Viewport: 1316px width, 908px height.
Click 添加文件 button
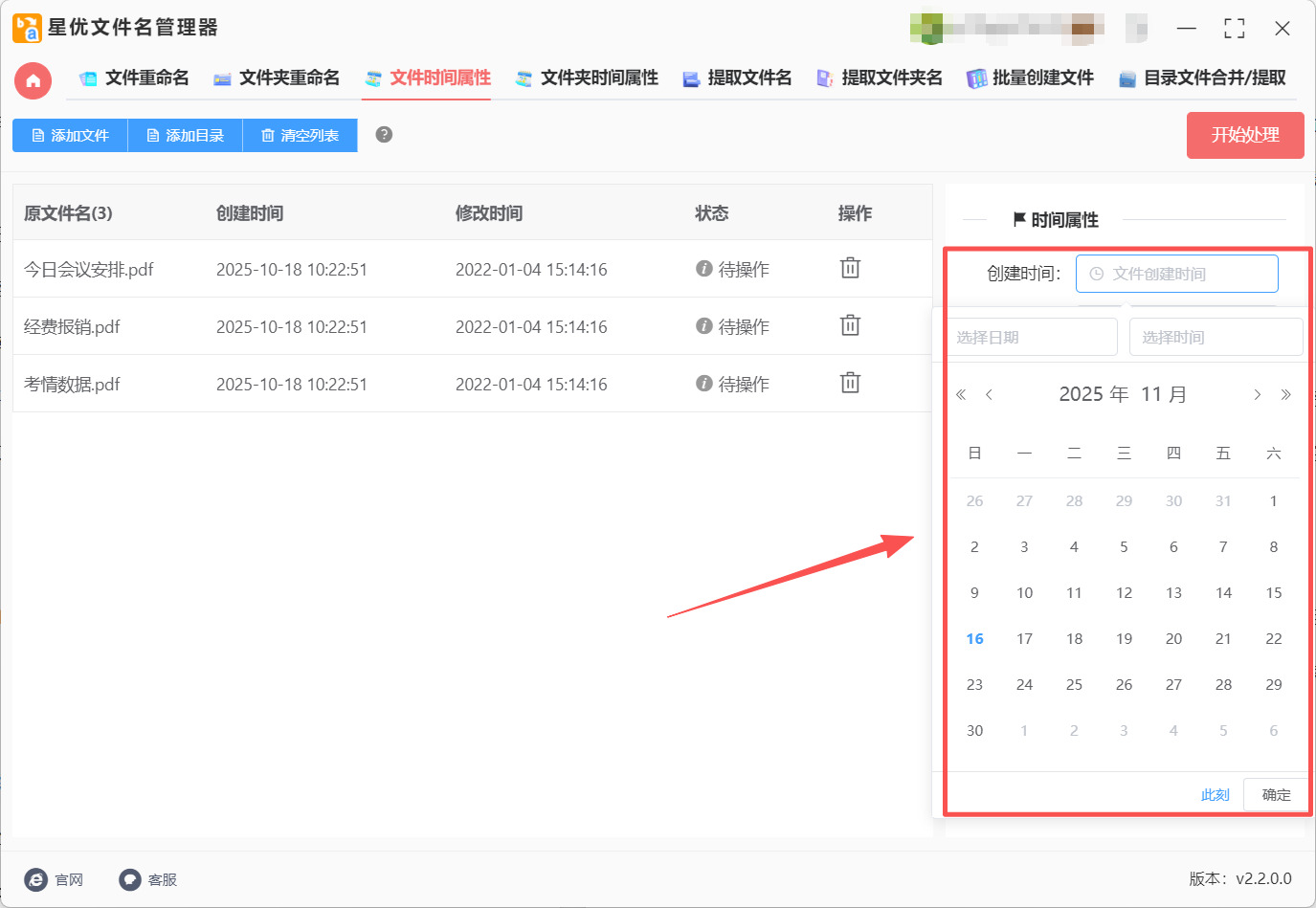70,136
